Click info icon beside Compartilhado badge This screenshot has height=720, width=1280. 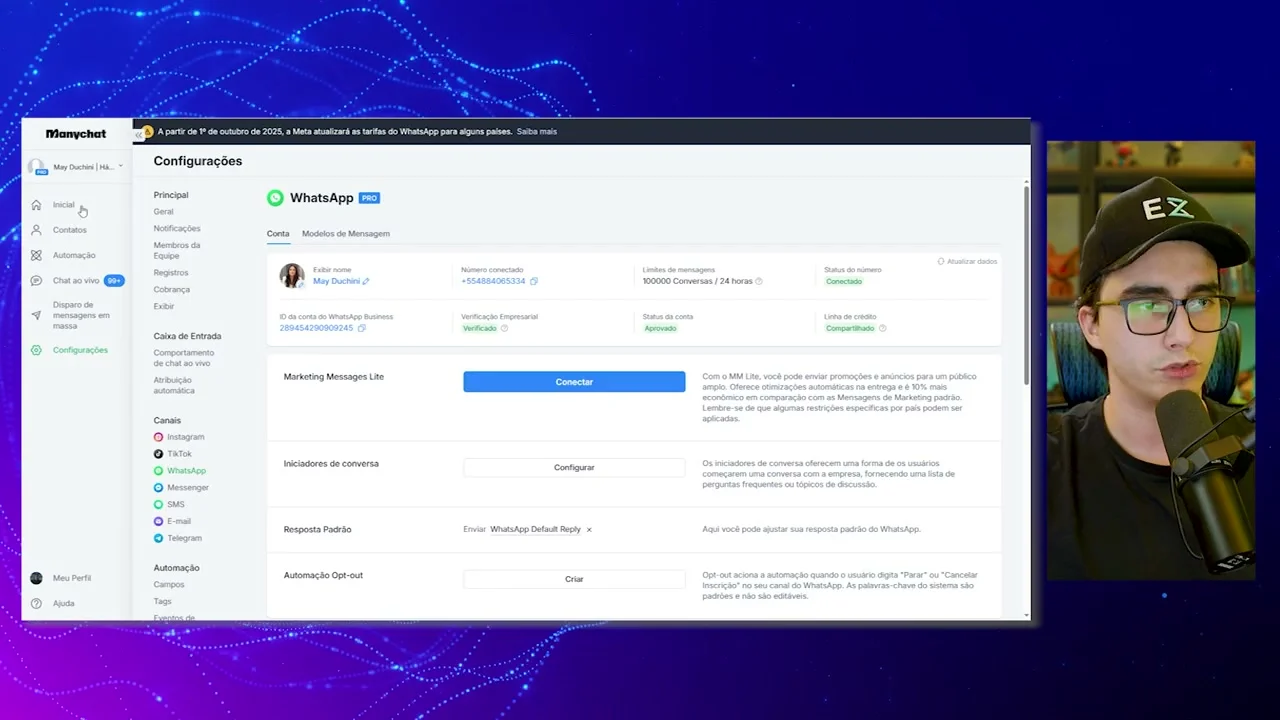(x=882, y=328)
